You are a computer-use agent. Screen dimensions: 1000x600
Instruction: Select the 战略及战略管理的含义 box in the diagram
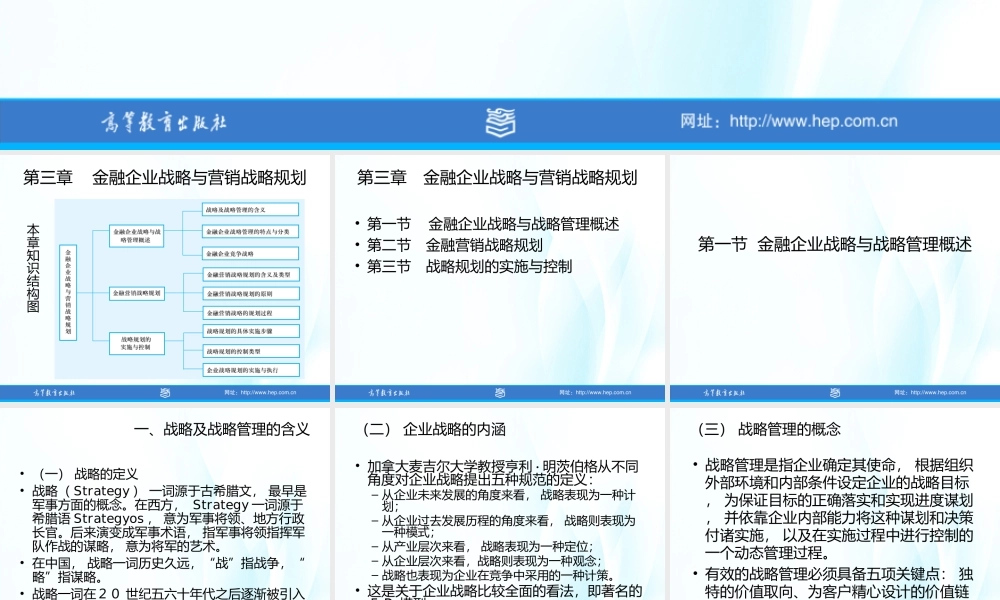(x=249, y=209)
